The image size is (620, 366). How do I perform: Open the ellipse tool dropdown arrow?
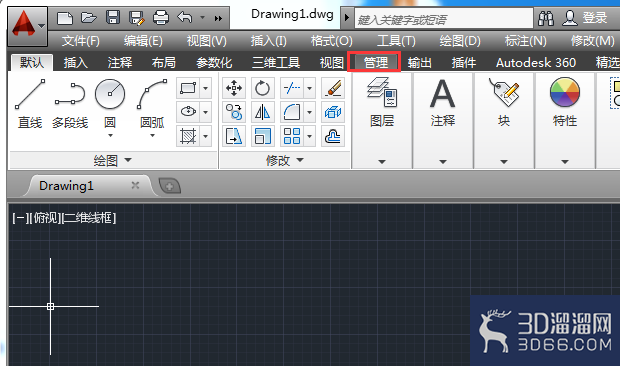pyautogui.click(x=206, y=112)
